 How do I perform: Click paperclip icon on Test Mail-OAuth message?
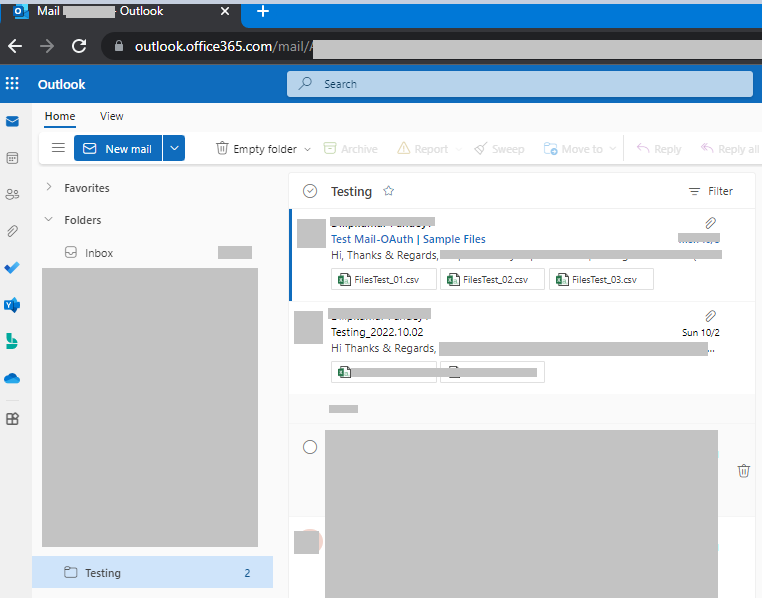[x=710, y=223]
